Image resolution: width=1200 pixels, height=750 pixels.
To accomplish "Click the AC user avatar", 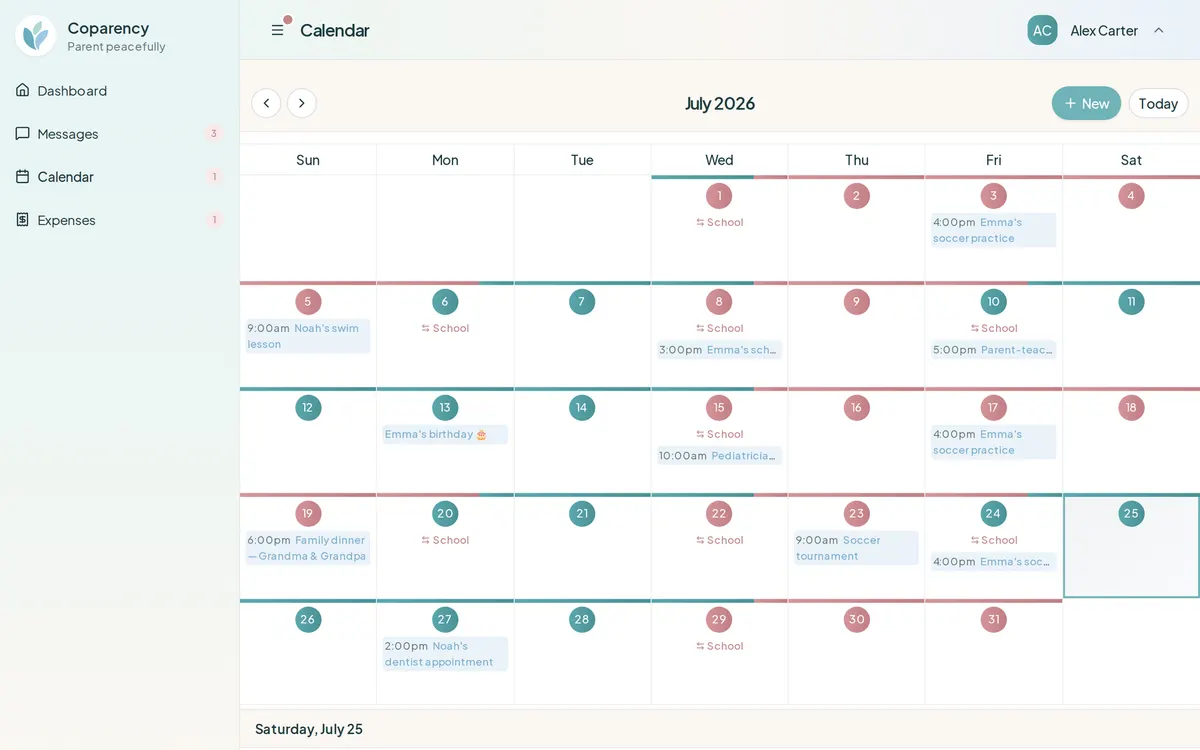I will [x=1042, y=30].
